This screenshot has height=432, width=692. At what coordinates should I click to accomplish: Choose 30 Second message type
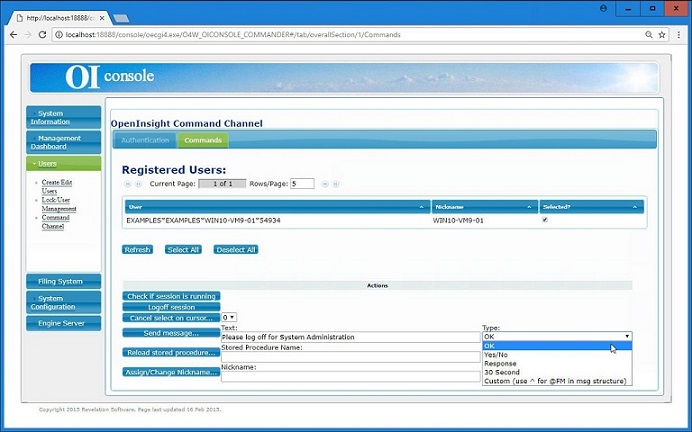[x=557, y=372]
